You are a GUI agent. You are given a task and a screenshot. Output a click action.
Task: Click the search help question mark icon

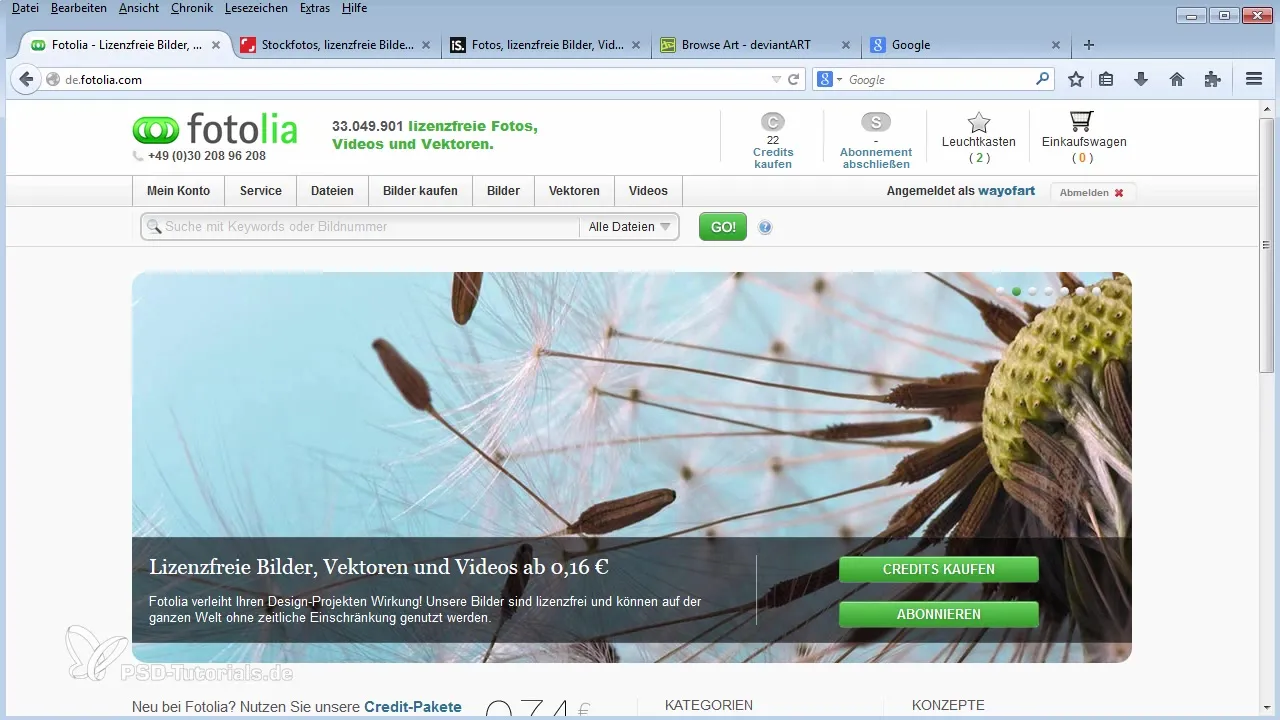pyautogui.click(x=765, y=227)
